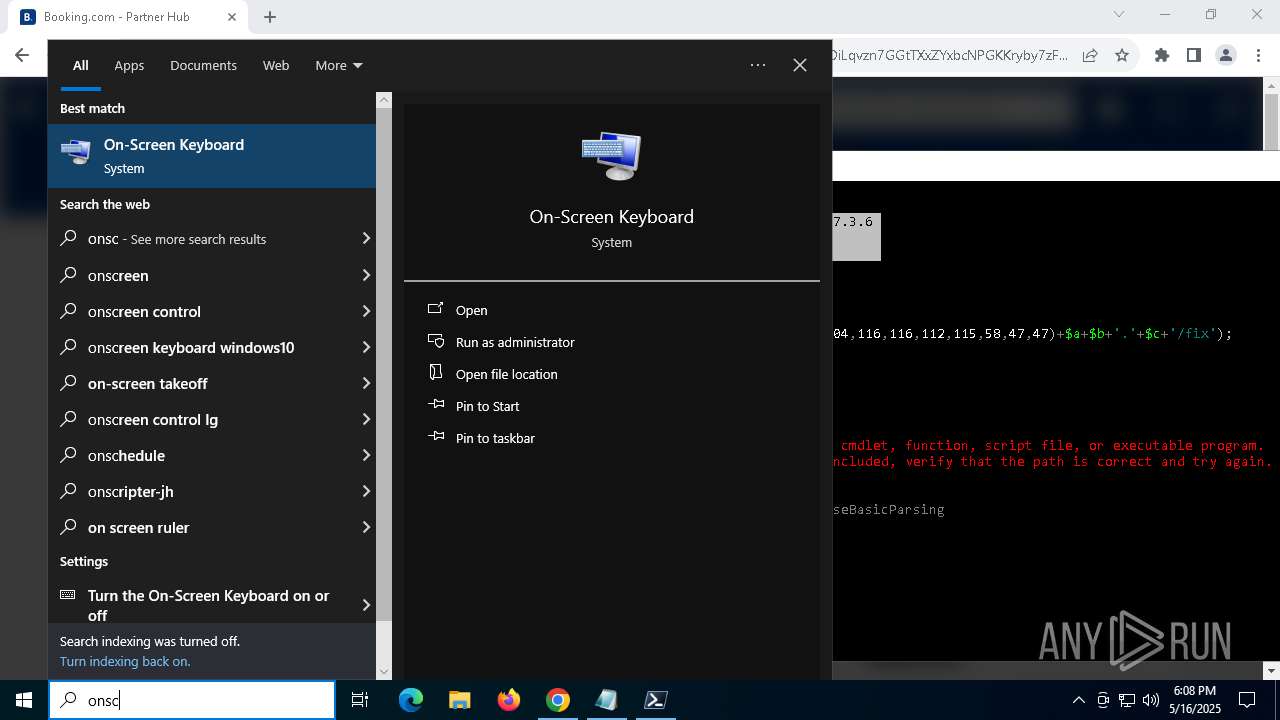The image size is (1280, 720).
Task: Click the Pin to taskbar pin icon
Action: click(436, 437)
